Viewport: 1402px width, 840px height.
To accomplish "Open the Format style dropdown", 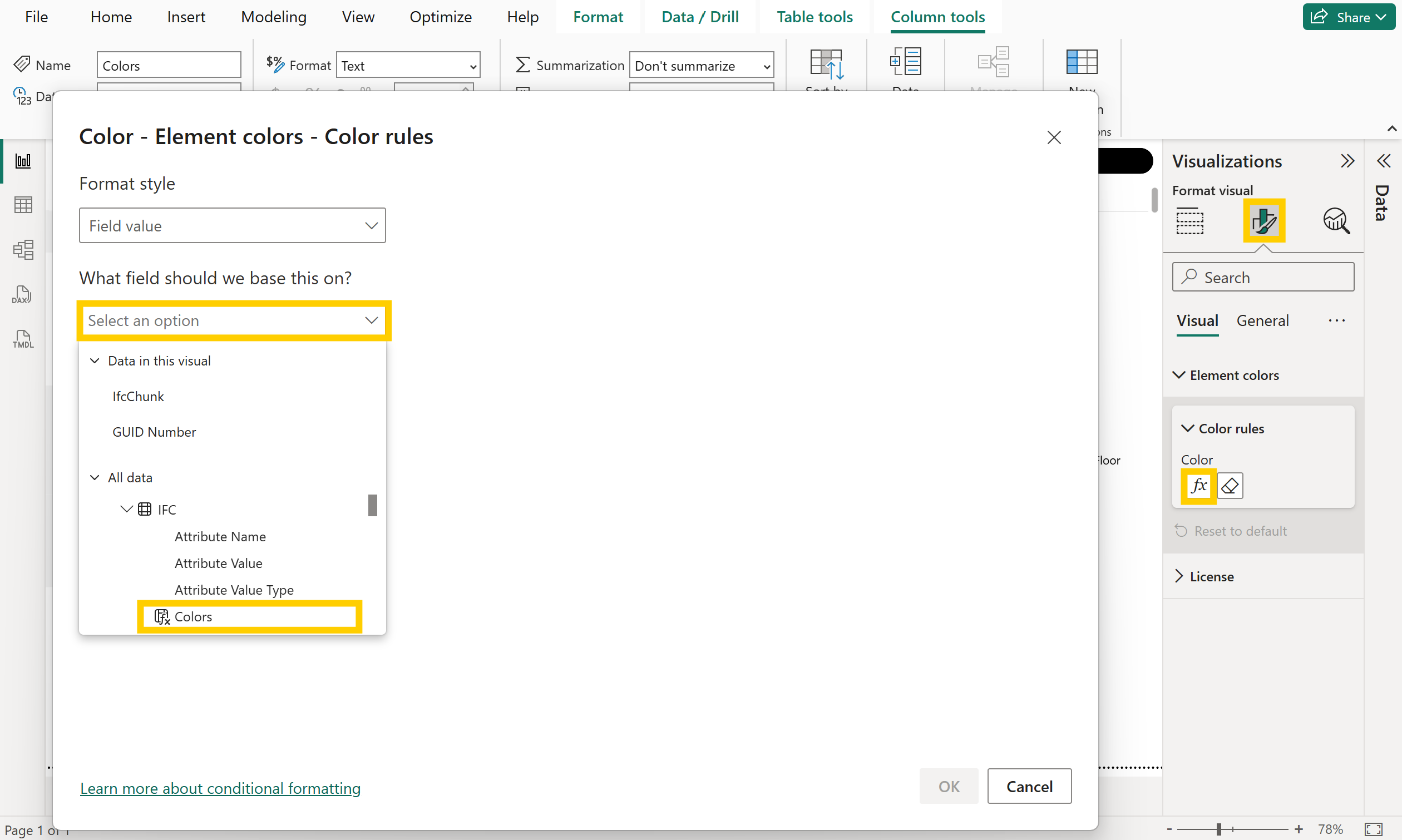I will (x=232, y=225).
